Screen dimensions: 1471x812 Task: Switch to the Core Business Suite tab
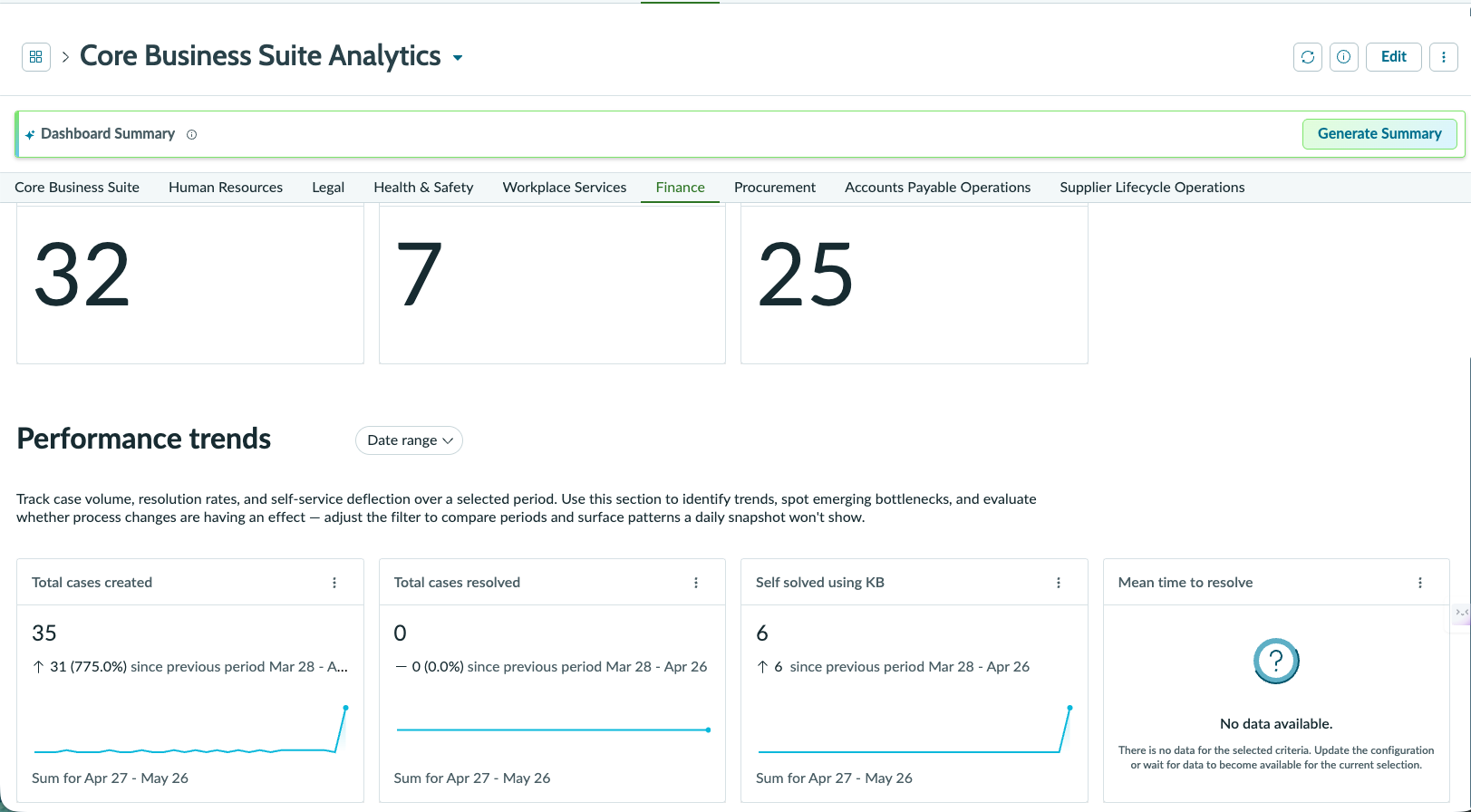[77, 188]
